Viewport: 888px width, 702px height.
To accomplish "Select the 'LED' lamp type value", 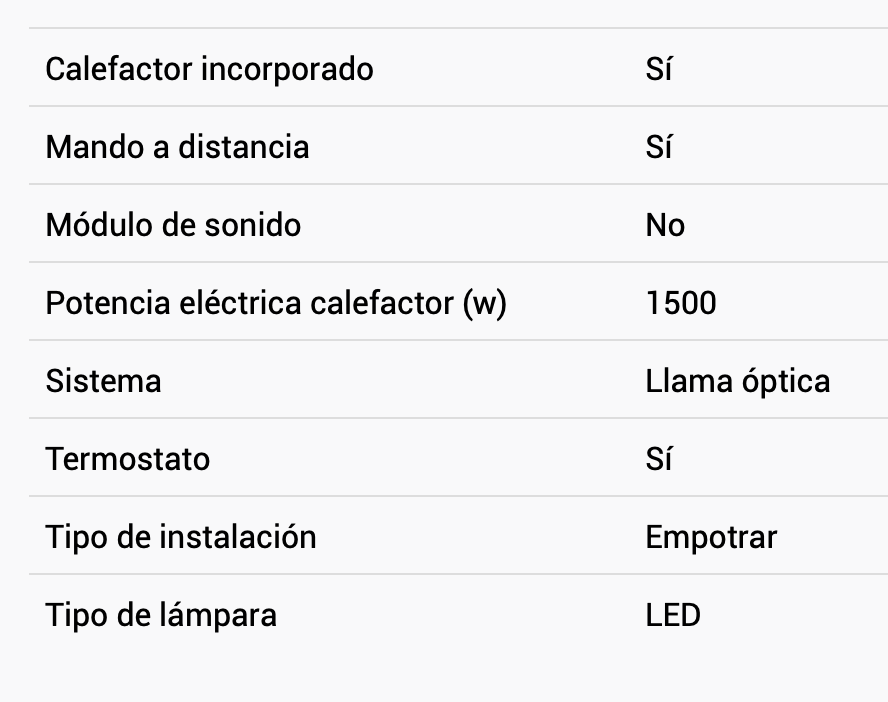I will point(673,615).
